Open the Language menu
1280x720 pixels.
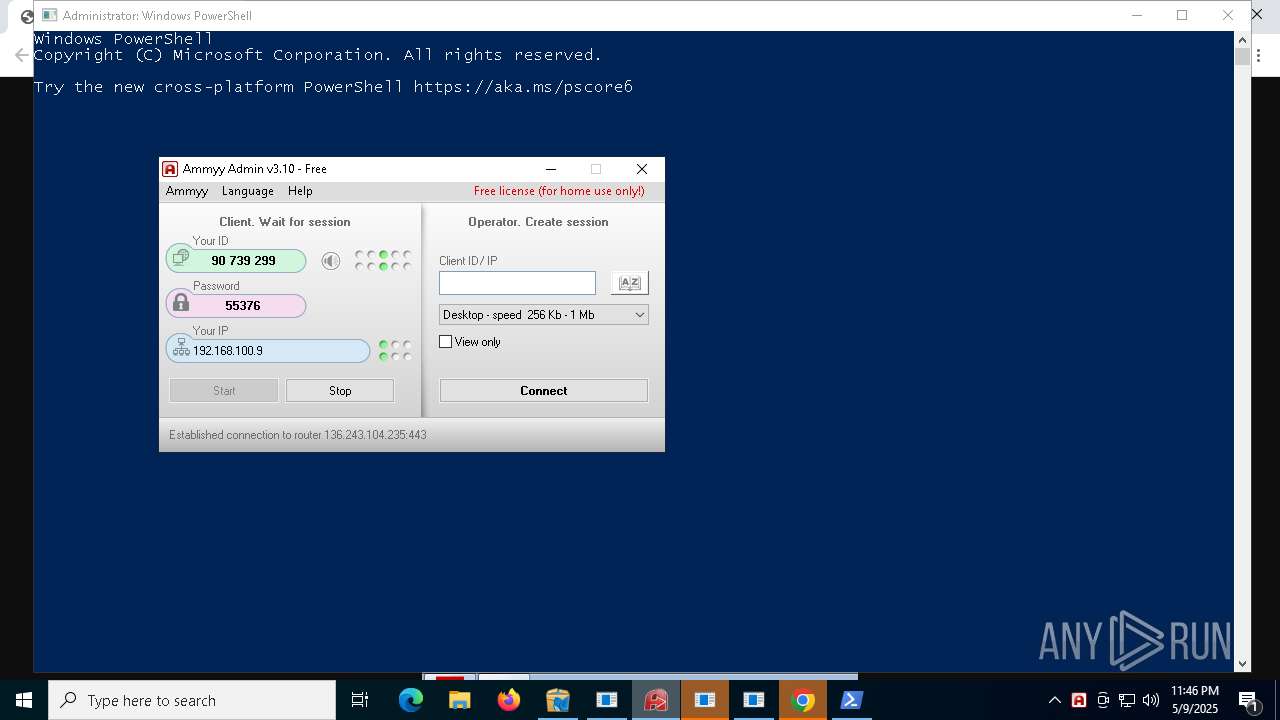(247, 191)
